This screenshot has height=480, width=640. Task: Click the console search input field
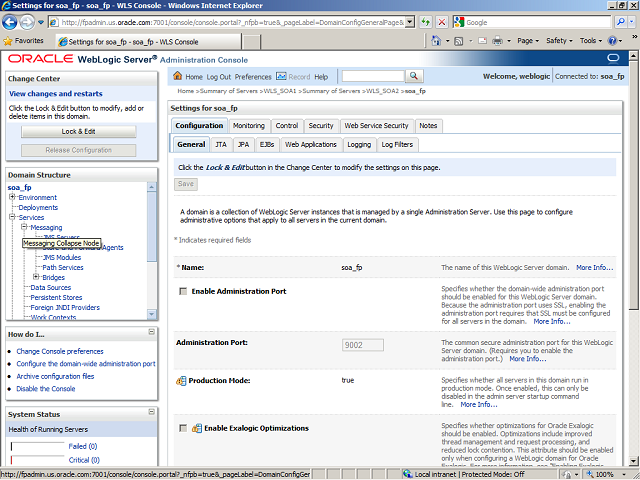click(x=372, y=77)
